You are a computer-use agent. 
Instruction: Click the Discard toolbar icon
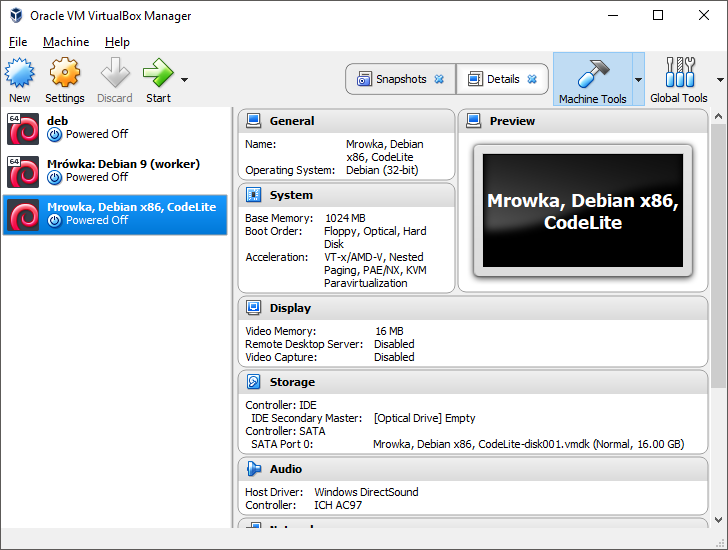pyautogui.click(x=115, y=73)
